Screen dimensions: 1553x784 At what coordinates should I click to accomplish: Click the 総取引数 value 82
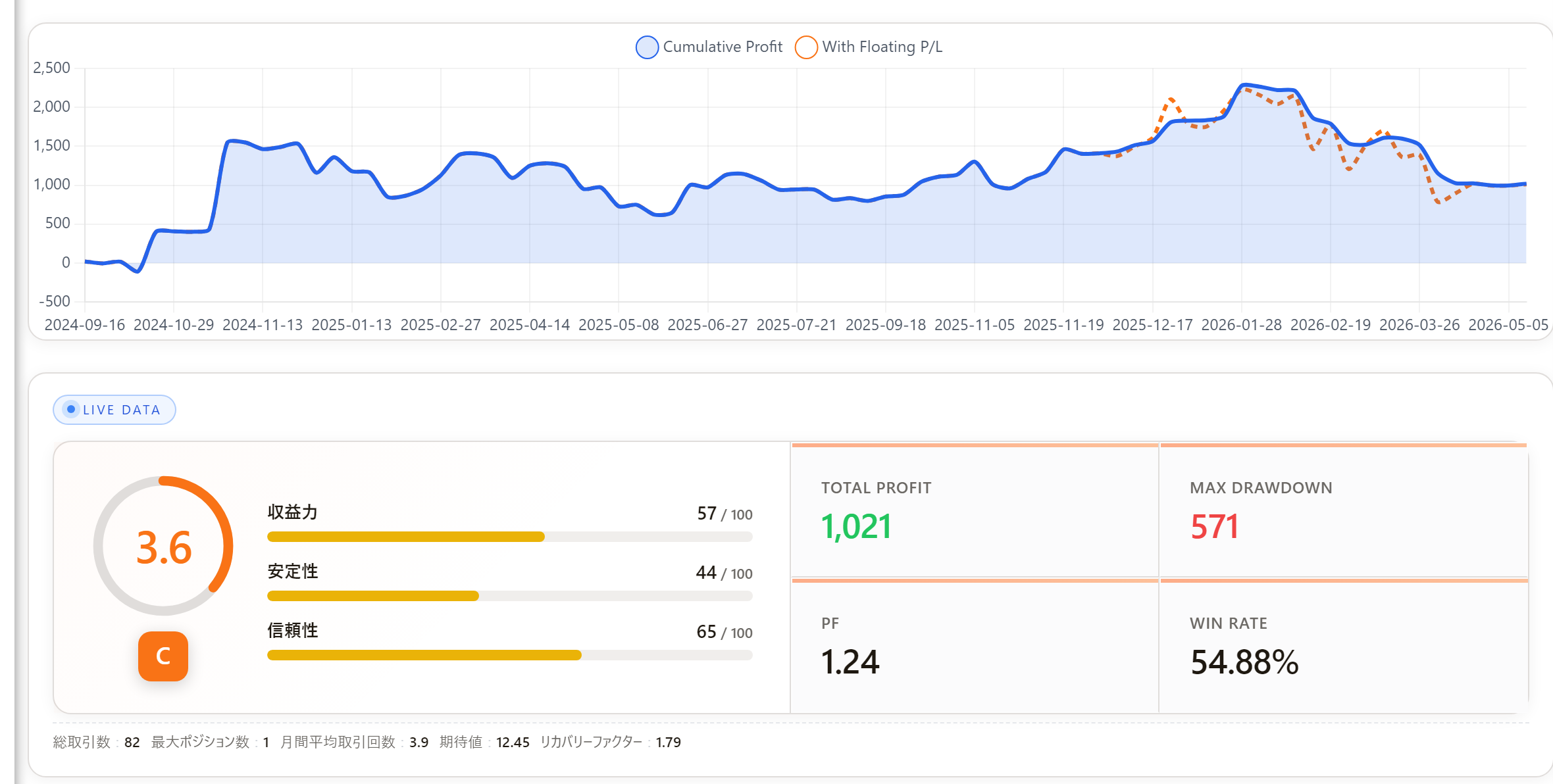coord(132,743)
